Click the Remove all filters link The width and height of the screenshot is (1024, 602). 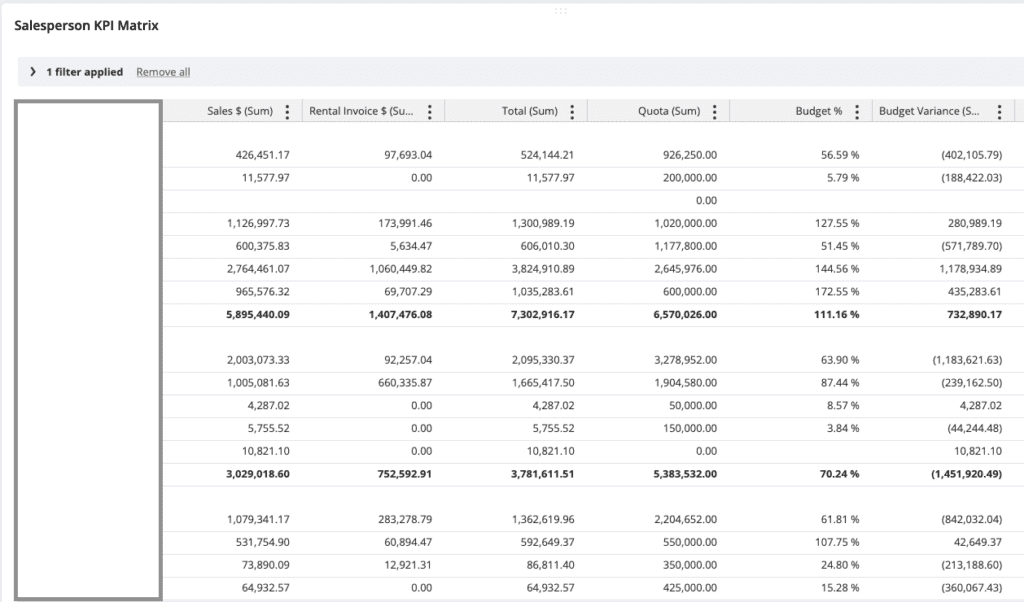click(x=163, y=72)
